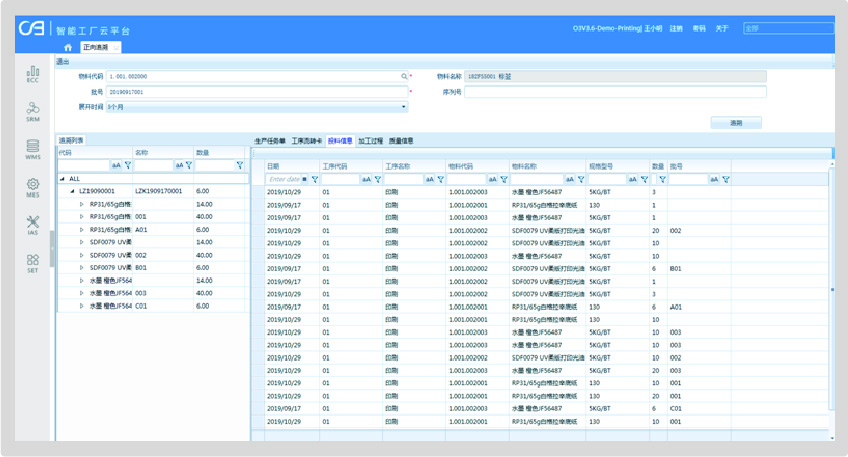
Task: Collapse the ALL tree node
Action: 62,179
